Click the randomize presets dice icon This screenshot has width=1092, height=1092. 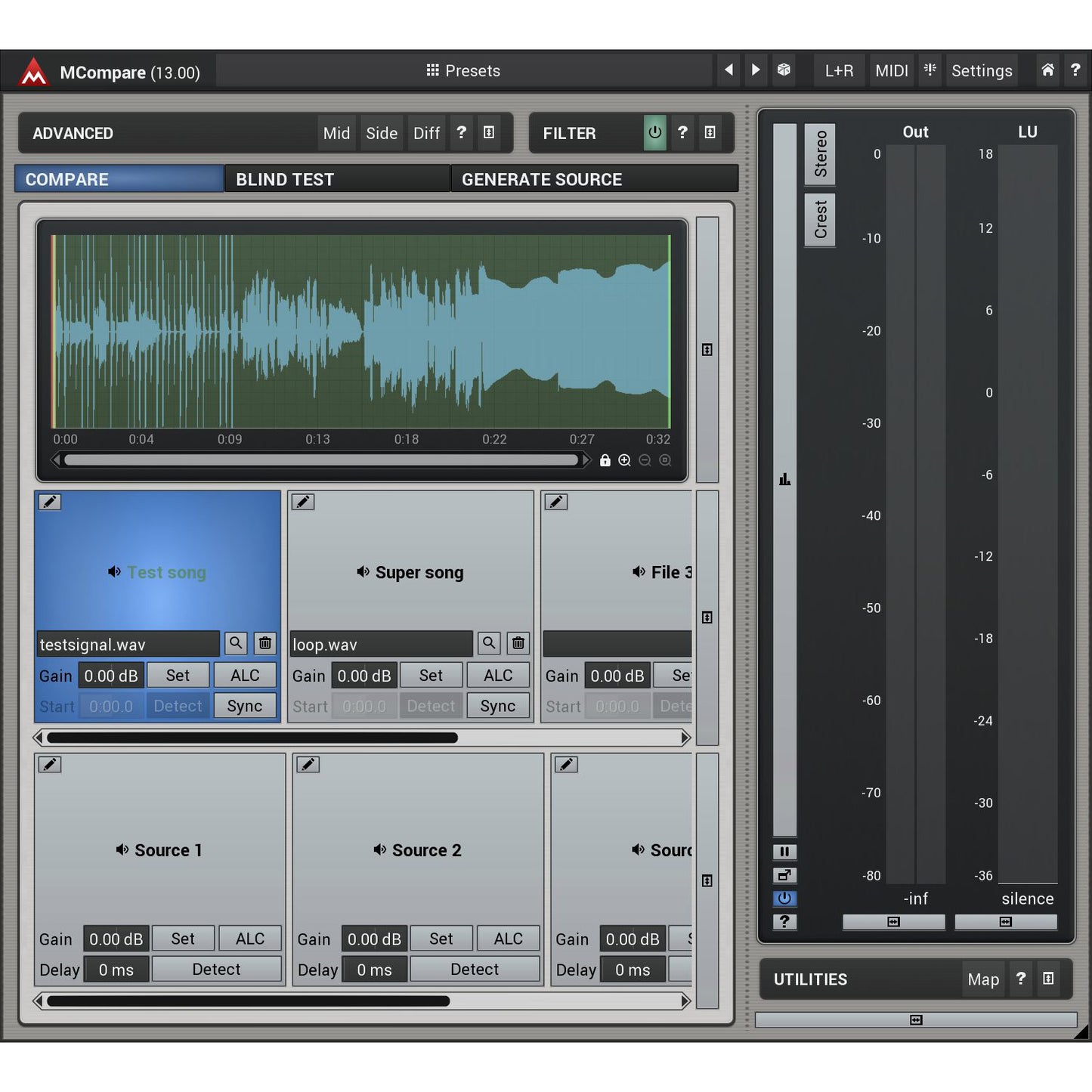pos(783,70)
